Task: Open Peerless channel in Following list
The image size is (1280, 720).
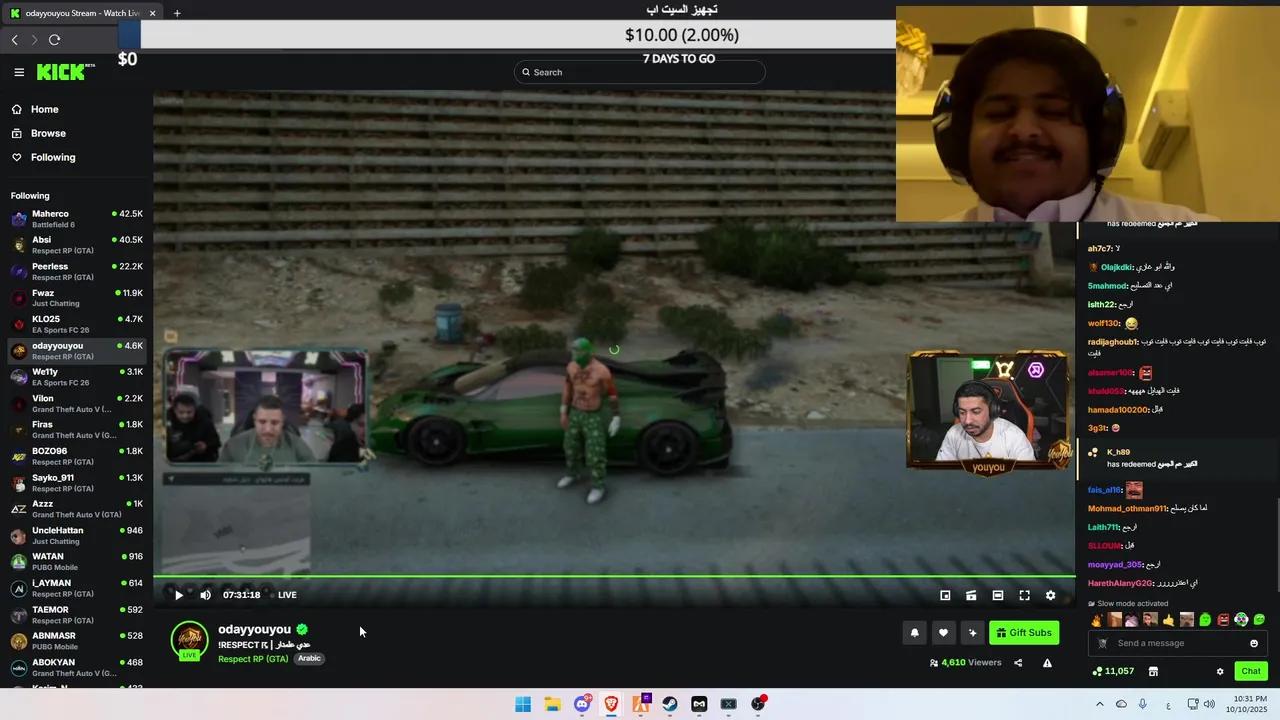Action: (x=77, y=272)
